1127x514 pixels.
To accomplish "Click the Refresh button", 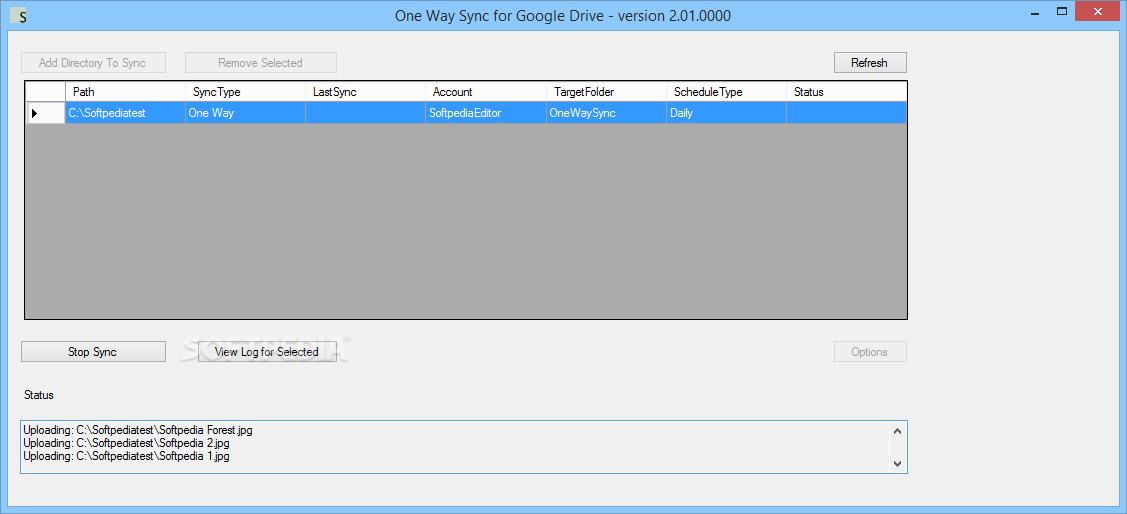I will (x=870, y=63).
